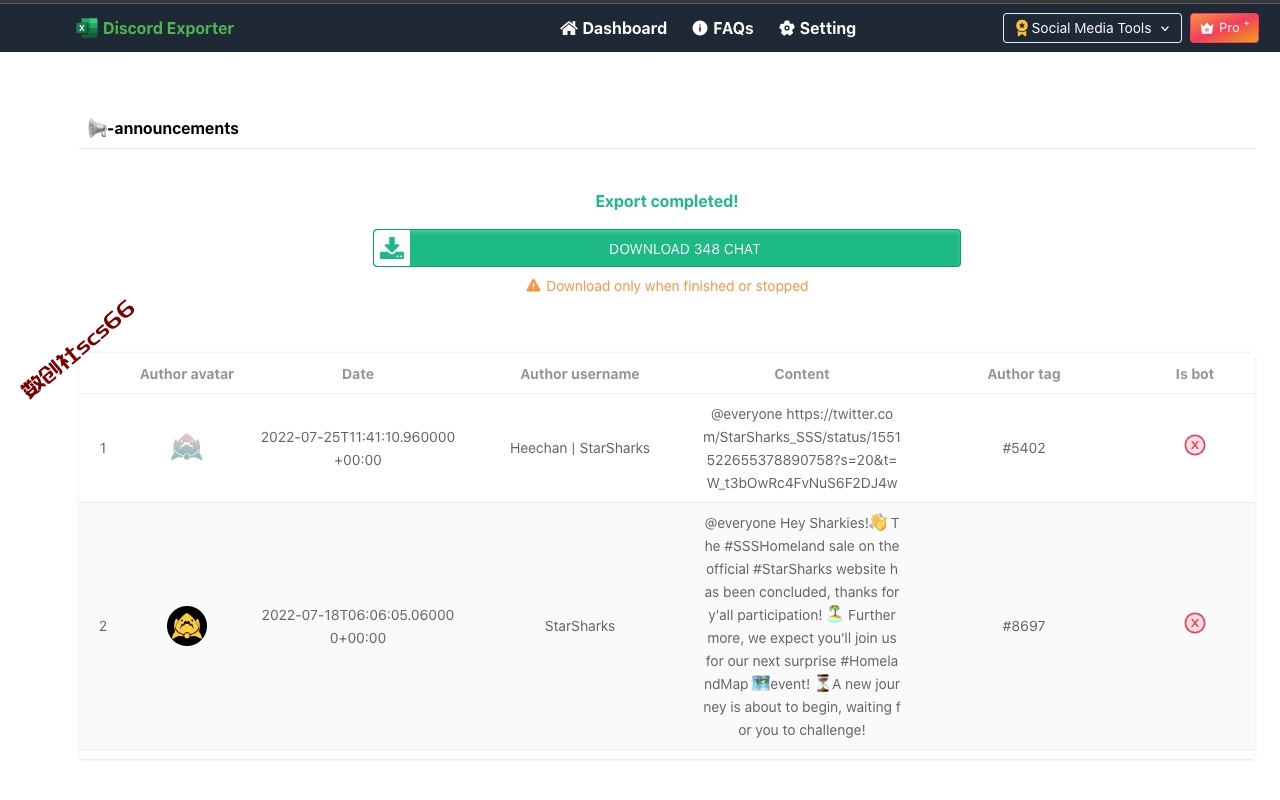This screenshot has width=1280, height=800.
Task: Click the author tag #5402
Action: tap(1024, 448)
